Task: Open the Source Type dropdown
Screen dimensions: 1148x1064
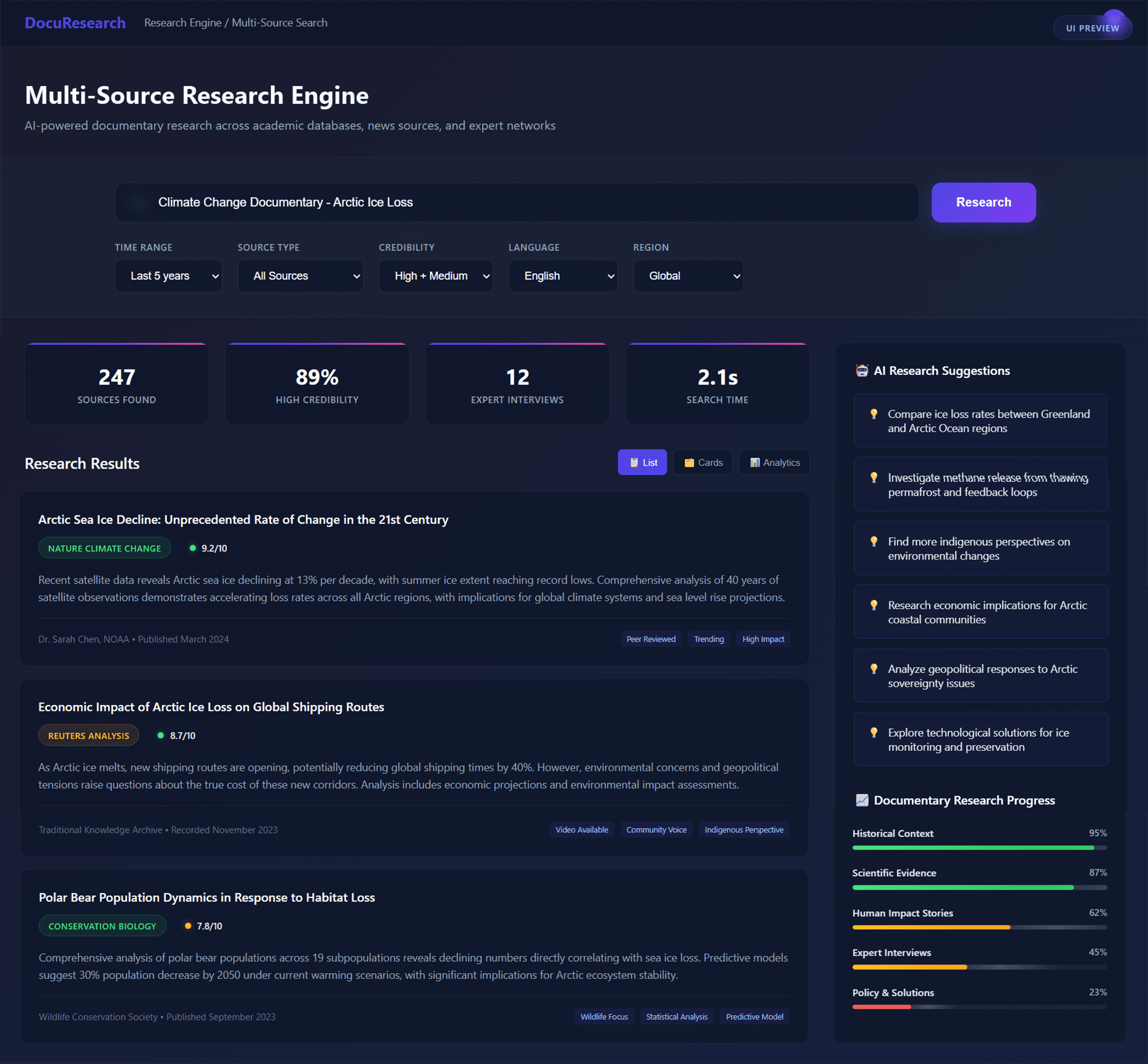Action: tap(300, 276)
